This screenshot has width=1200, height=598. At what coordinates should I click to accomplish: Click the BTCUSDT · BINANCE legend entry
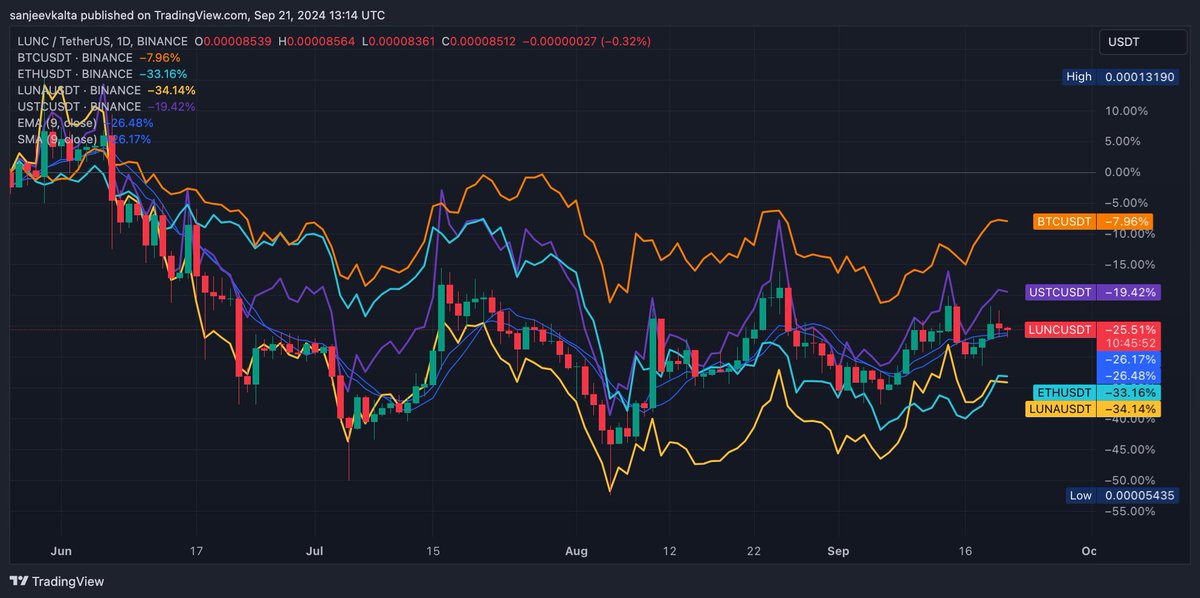(x=99, y=57)
